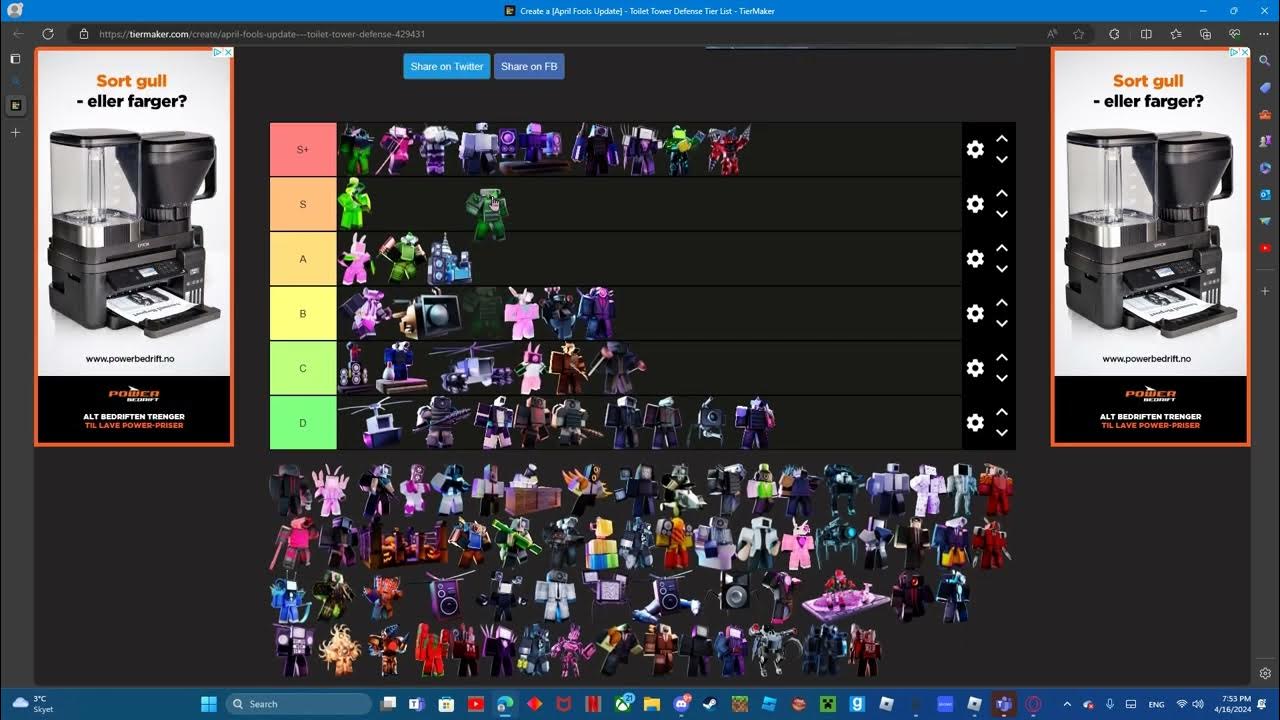
Task: Move C tier row down with arrow
Action: [1001, 378]
